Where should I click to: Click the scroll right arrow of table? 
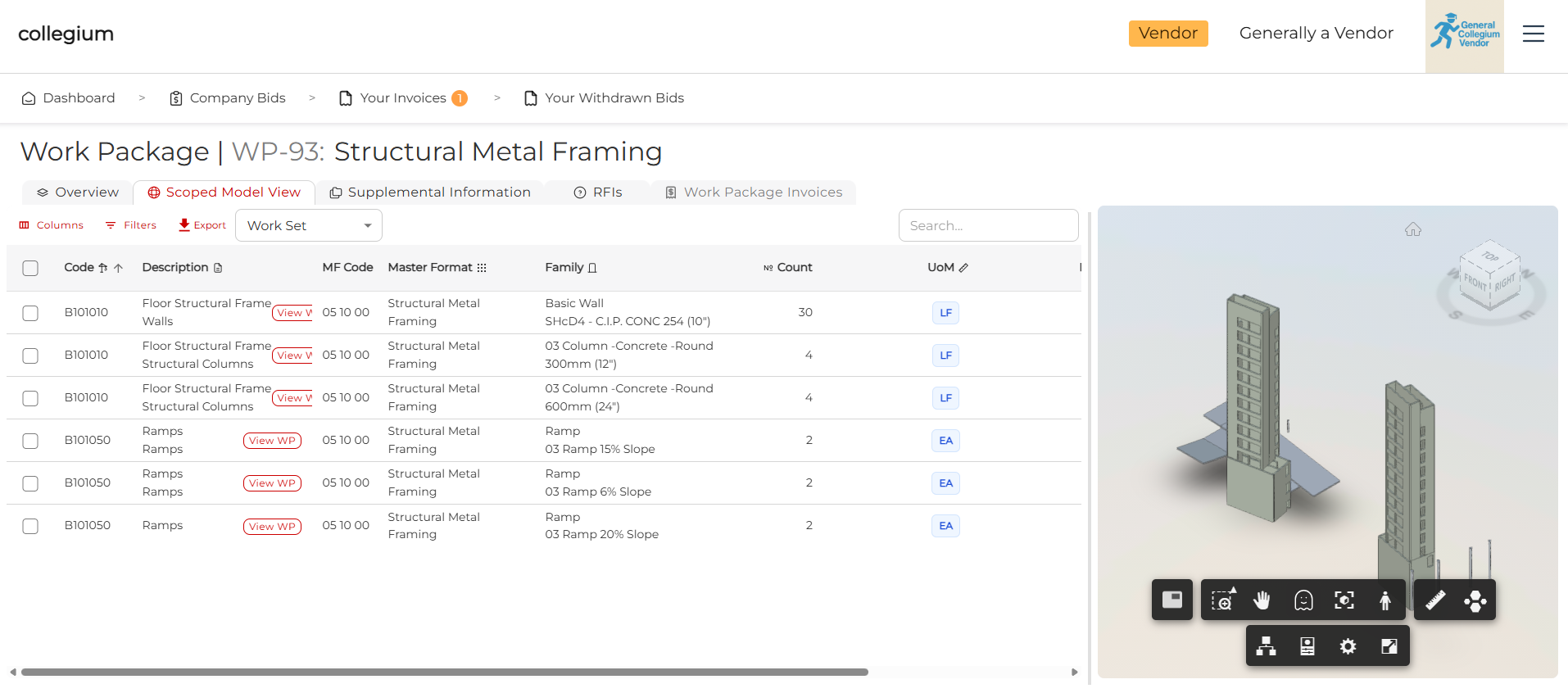pyautogui.click(x=1075, y=672)
